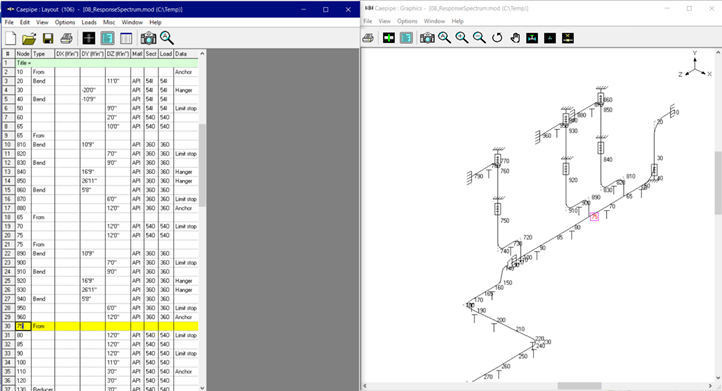
Task: Click the layout table's down scroll arrow
Action: coord(202,388)
